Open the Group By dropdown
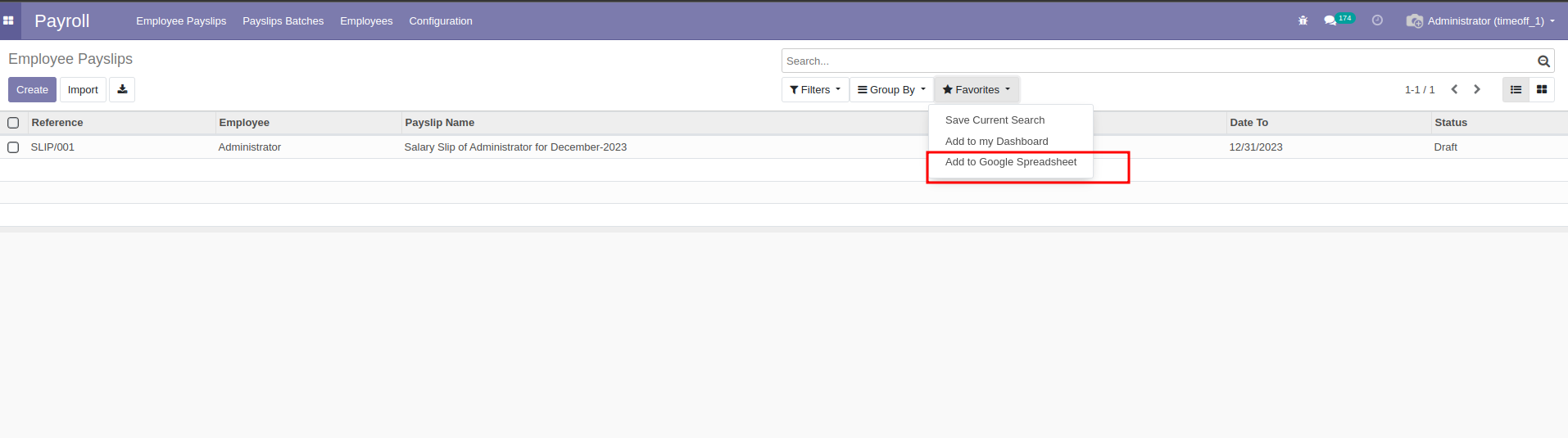 point(891,89)
